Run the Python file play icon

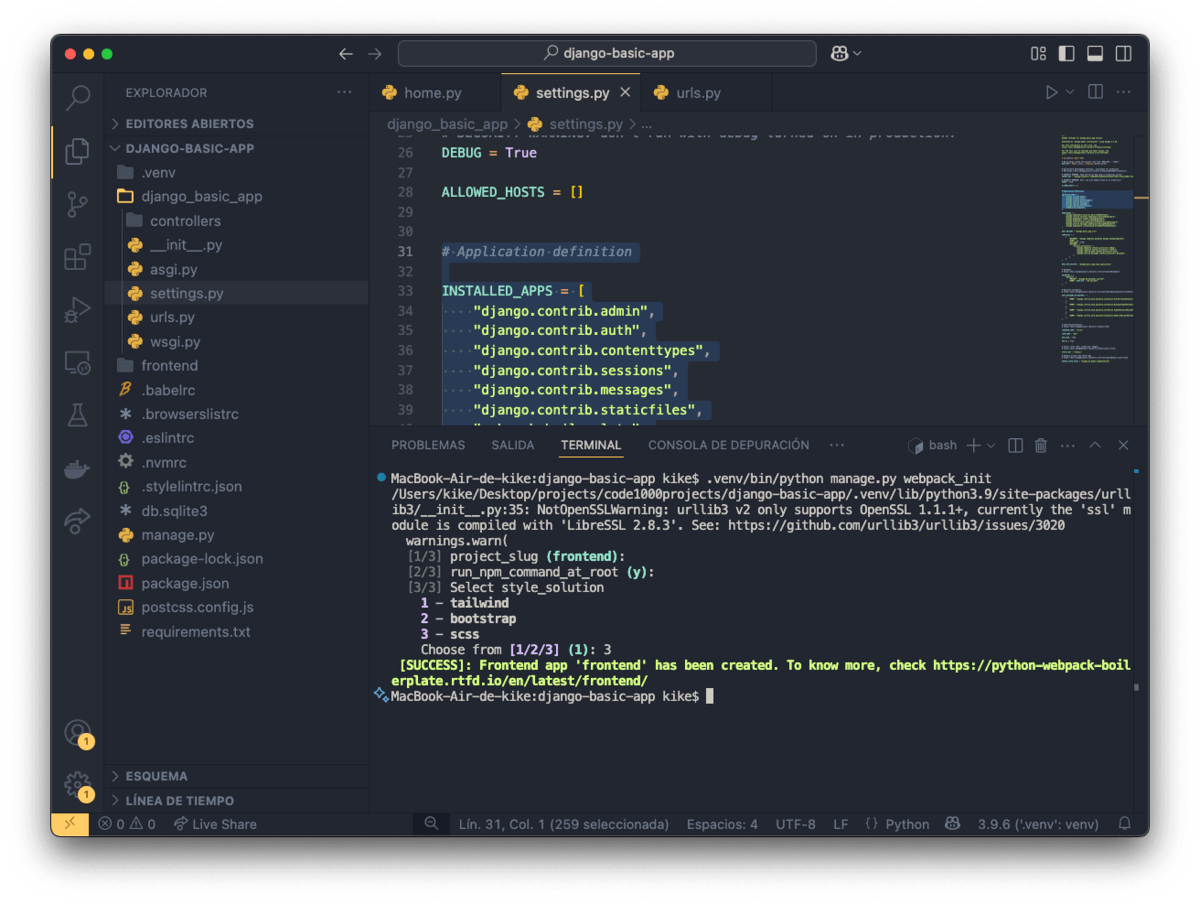1051,92
